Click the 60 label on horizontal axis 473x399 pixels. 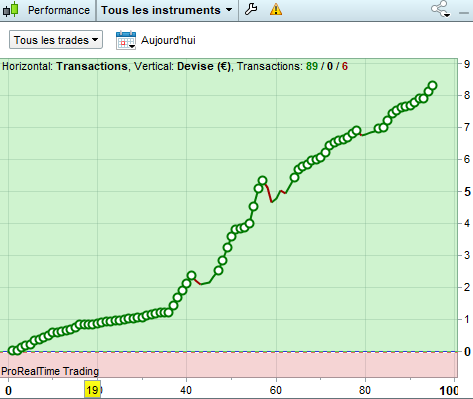coord(275,390)
